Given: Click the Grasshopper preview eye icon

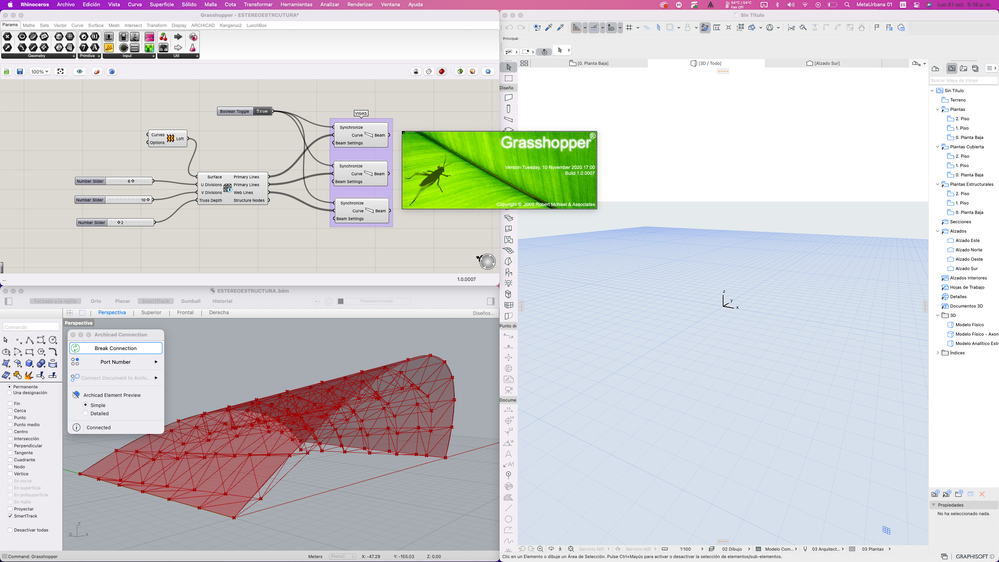Looking at the screenshot, I should pos(80,72).
